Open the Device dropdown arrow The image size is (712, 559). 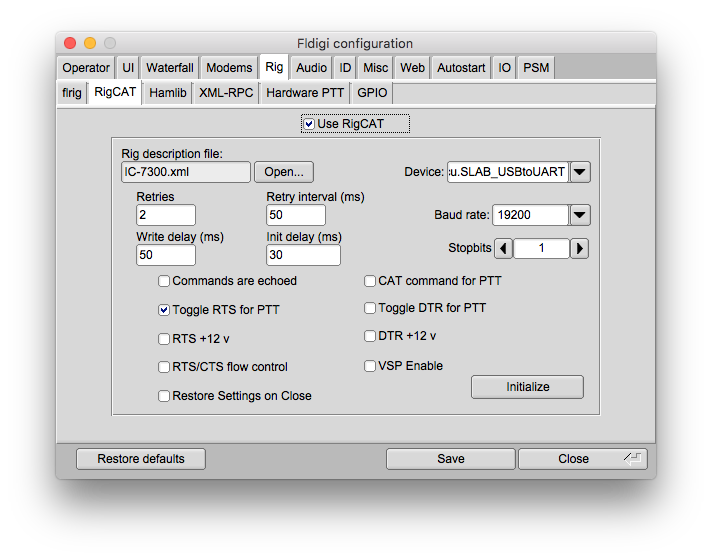pos(580,172)
